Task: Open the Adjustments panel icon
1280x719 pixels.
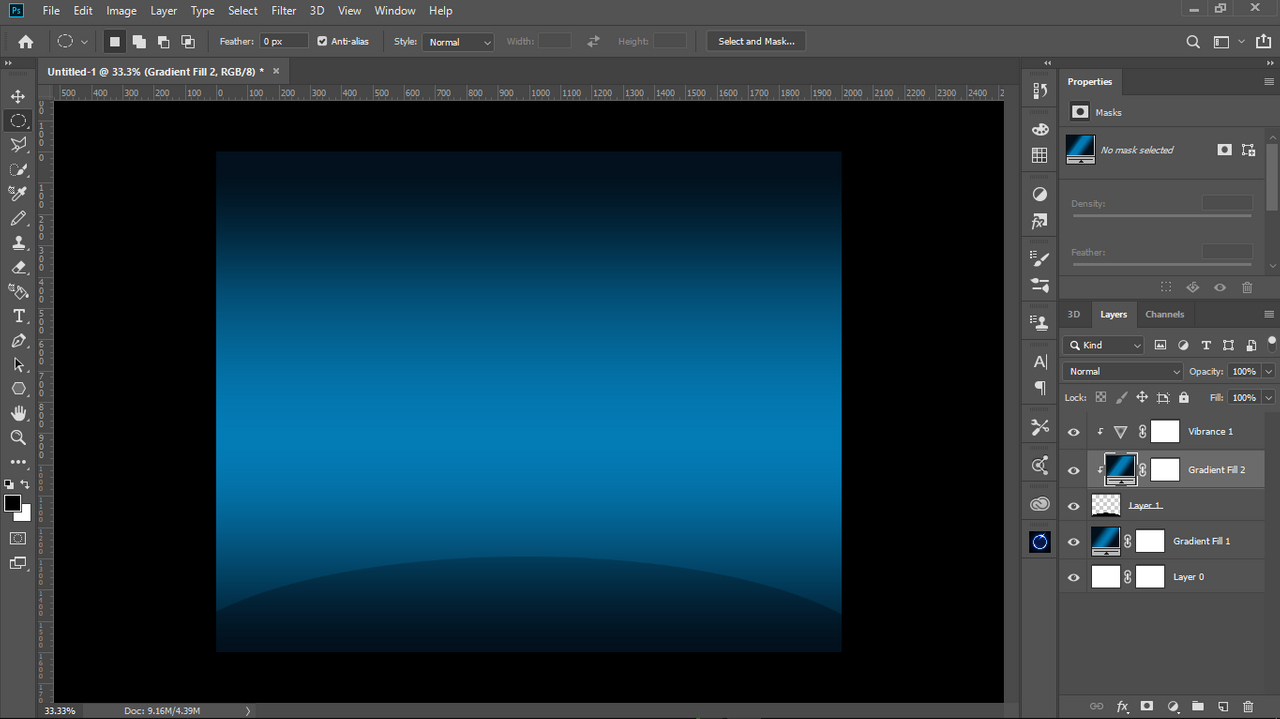Action: [1040, 194]
